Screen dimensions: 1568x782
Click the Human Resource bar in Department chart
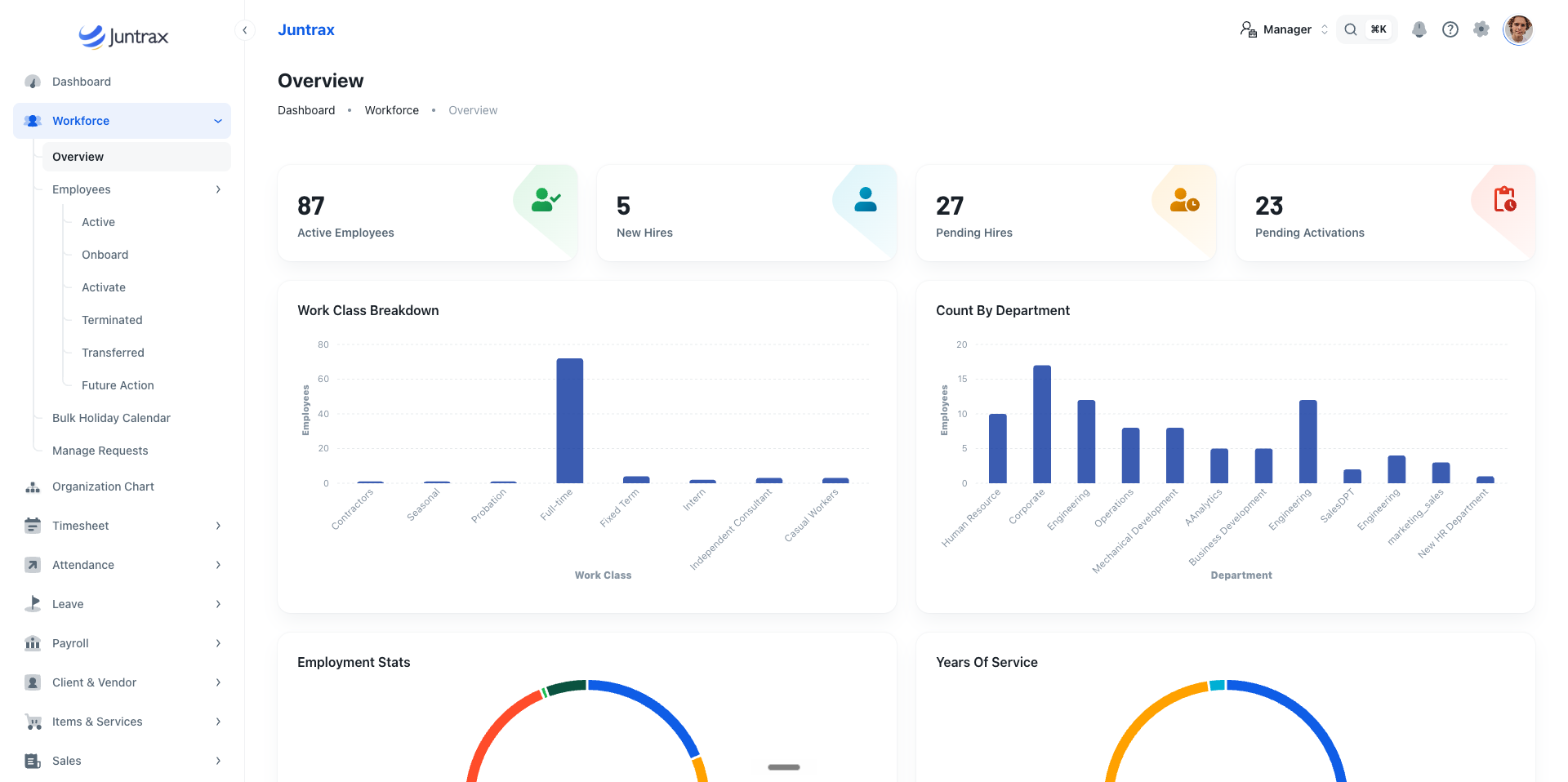[998, 449]
